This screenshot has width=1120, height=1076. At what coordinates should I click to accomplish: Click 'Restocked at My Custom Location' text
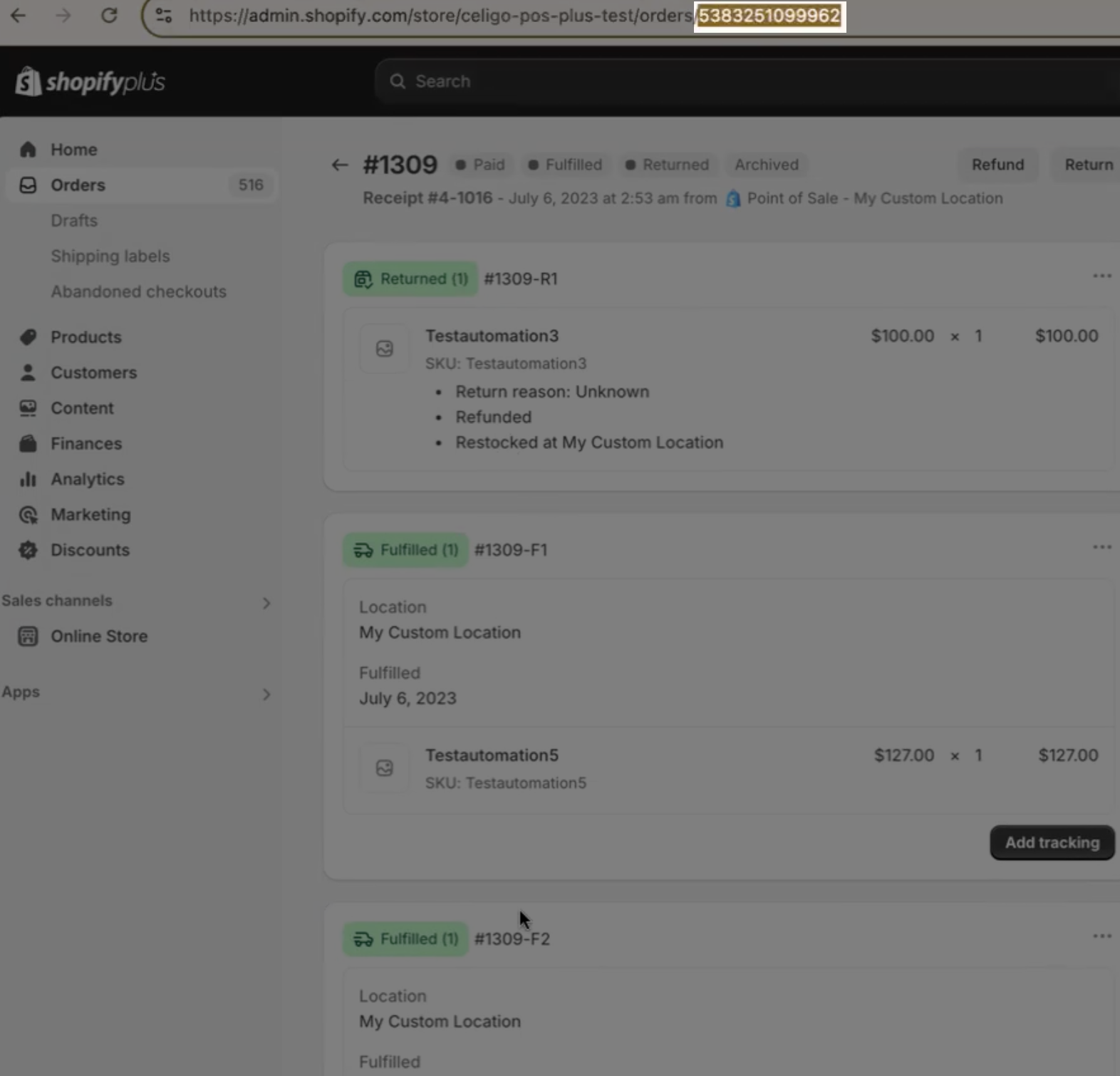pos(589,443)
